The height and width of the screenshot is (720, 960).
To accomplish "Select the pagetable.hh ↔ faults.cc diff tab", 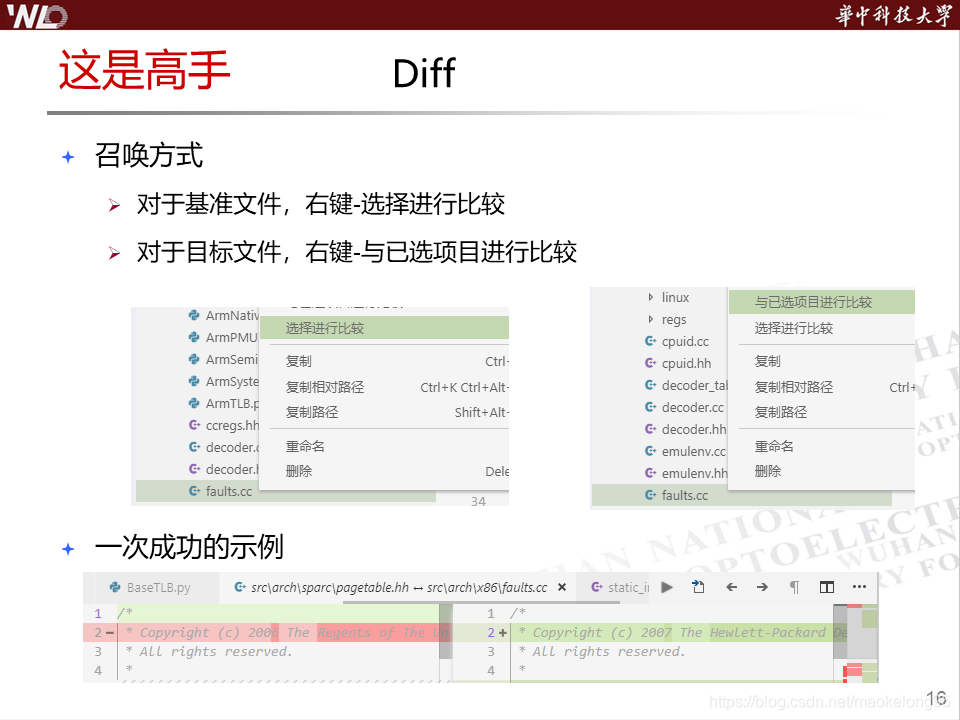I will click(399, 588).
